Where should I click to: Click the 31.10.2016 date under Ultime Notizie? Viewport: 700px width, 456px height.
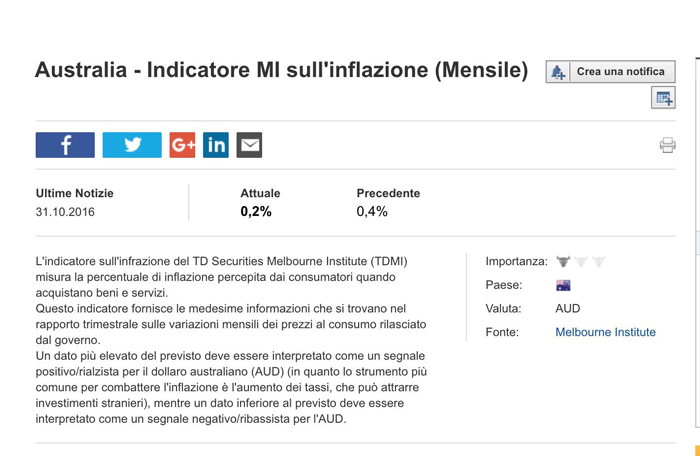point(65,212)
